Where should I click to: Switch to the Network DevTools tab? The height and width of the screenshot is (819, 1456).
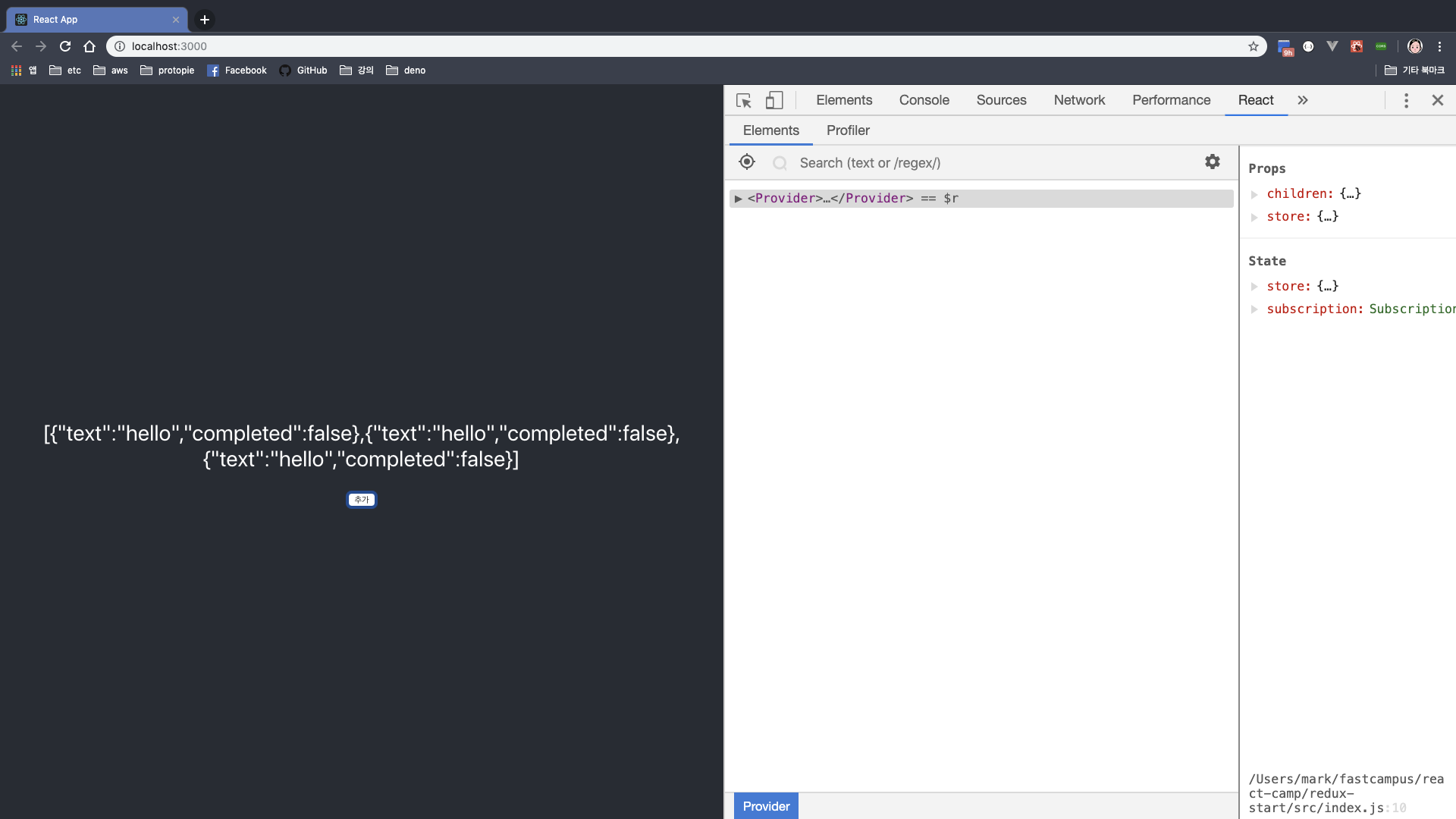click(1079, 100)
